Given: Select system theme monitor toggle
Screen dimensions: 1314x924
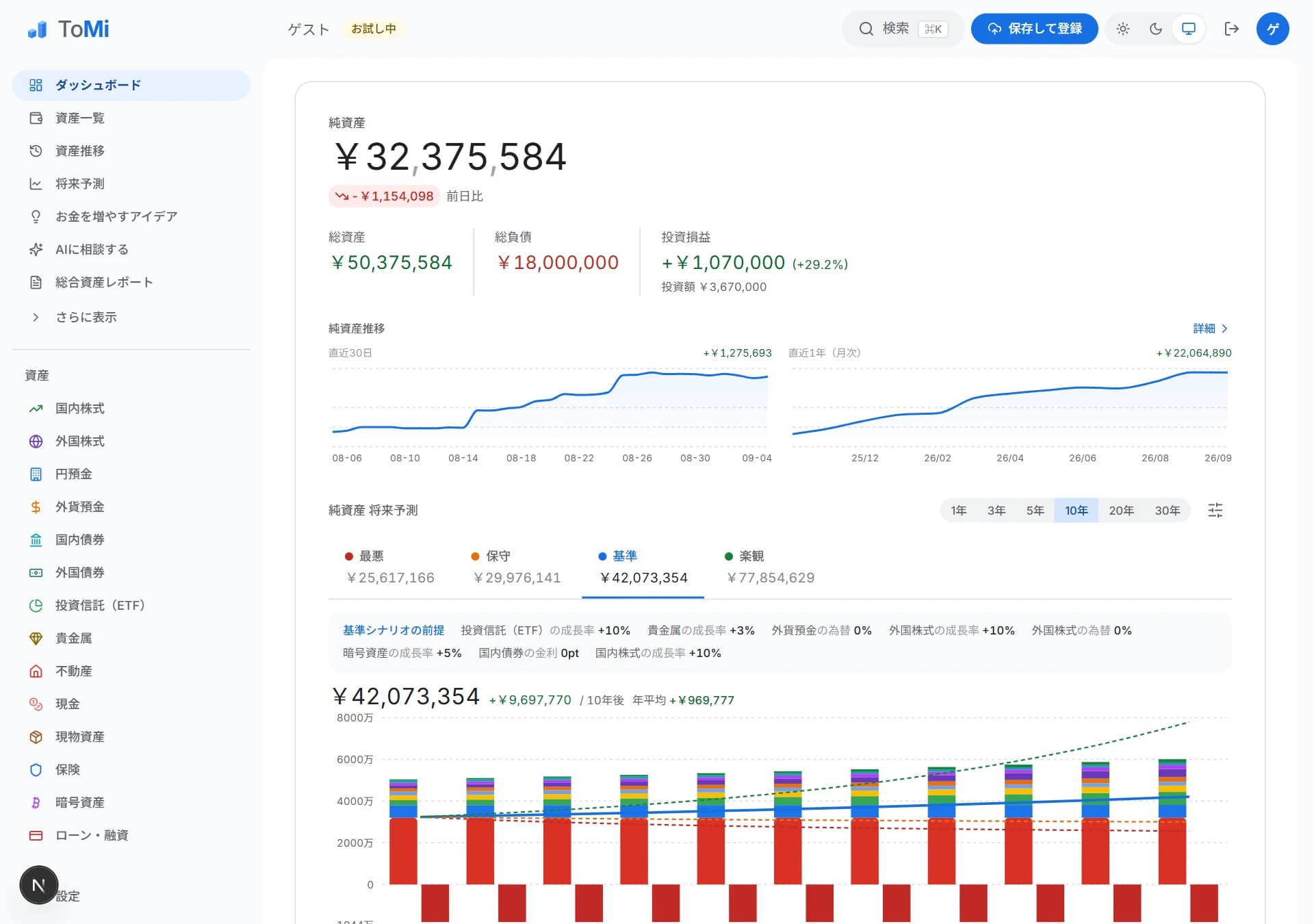Looking at the screenshot, I should [1189, 29].
